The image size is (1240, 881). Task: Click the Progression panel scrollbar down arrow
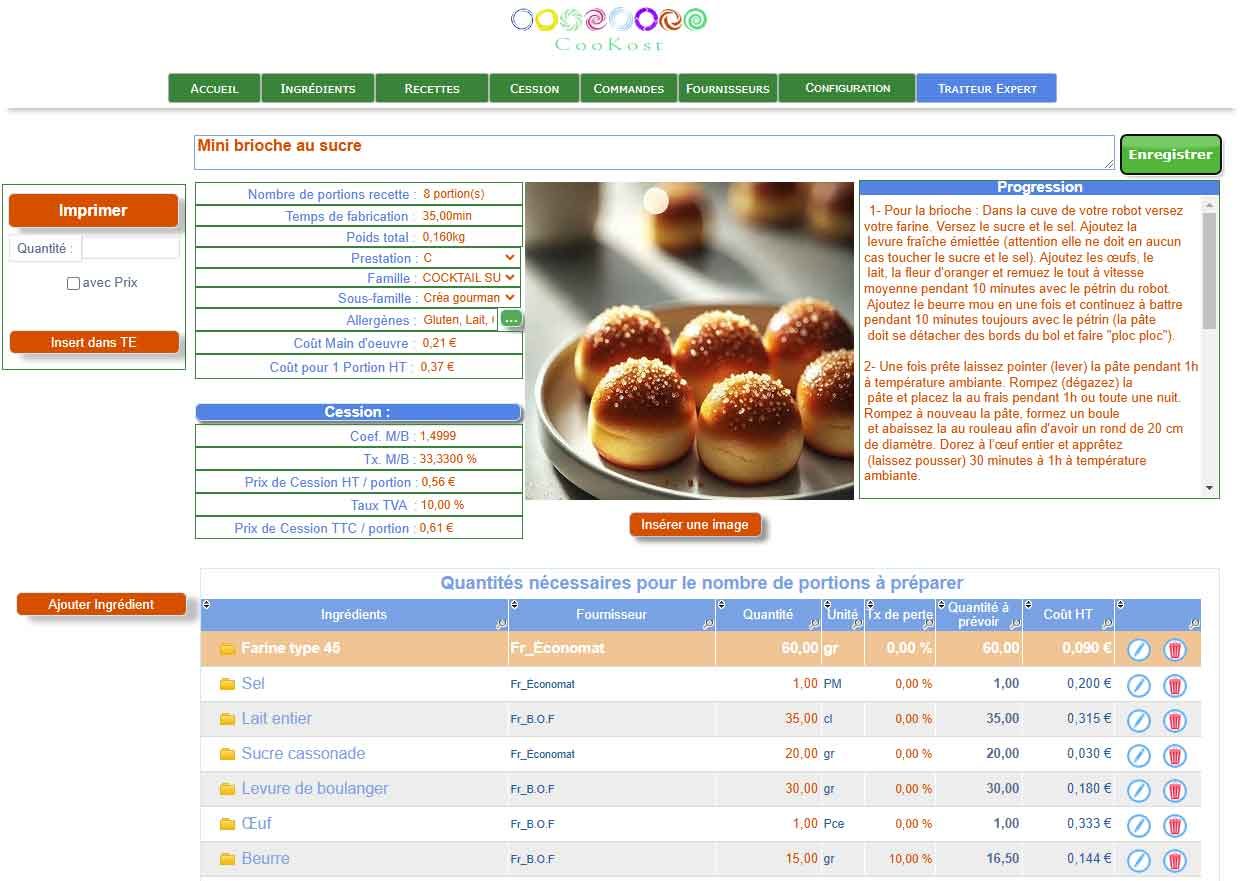(1210, 488)
